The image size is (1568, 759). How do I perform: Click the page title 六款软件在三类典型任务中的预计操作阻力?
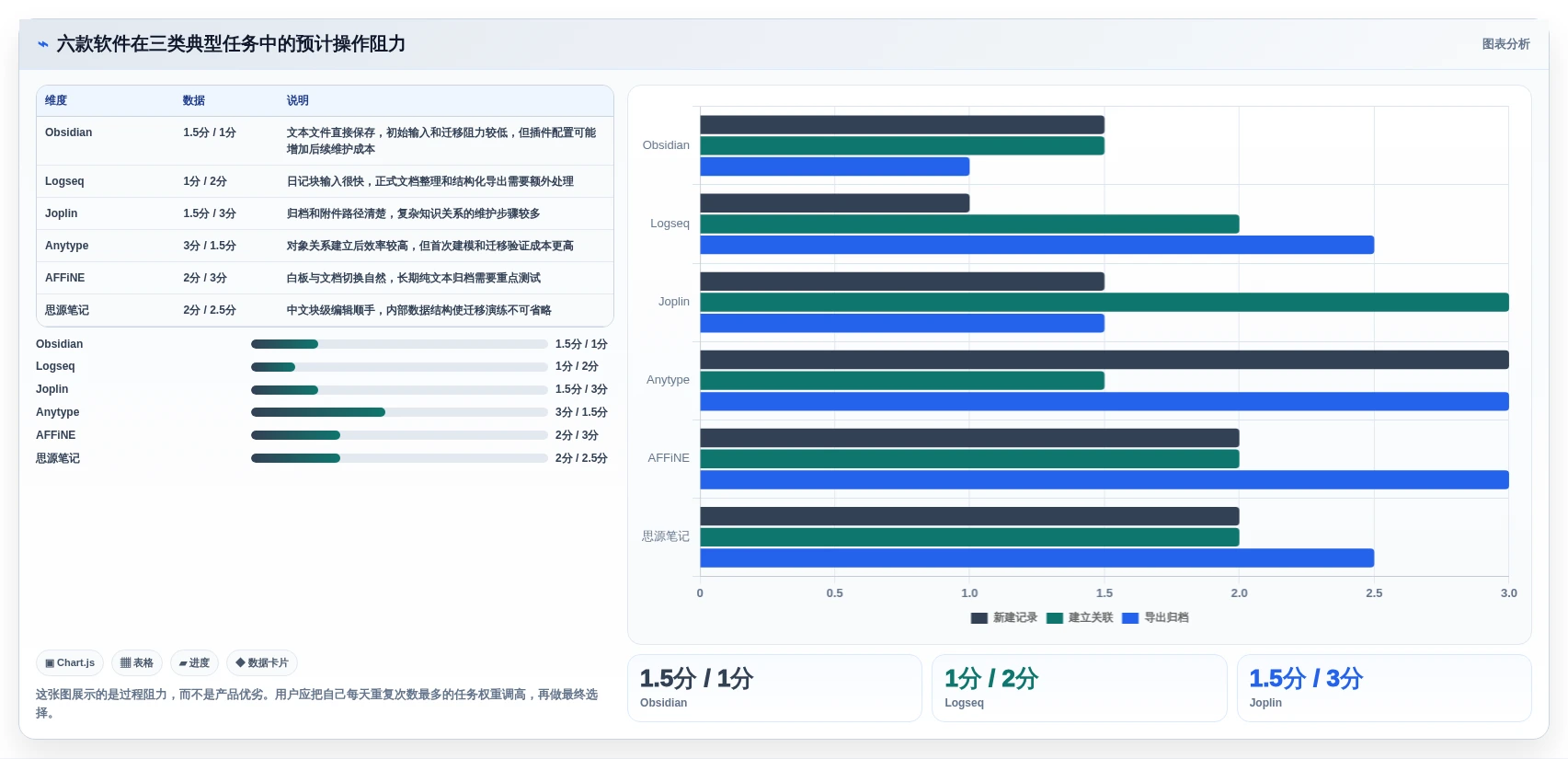click(231, 44)
